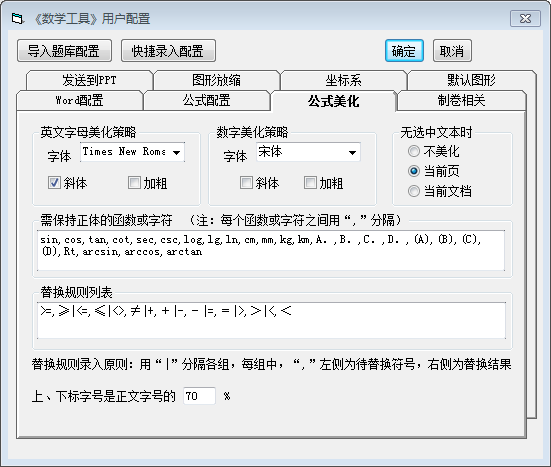
Task: Close the 用户配置 dialog window
Action: 525,19
